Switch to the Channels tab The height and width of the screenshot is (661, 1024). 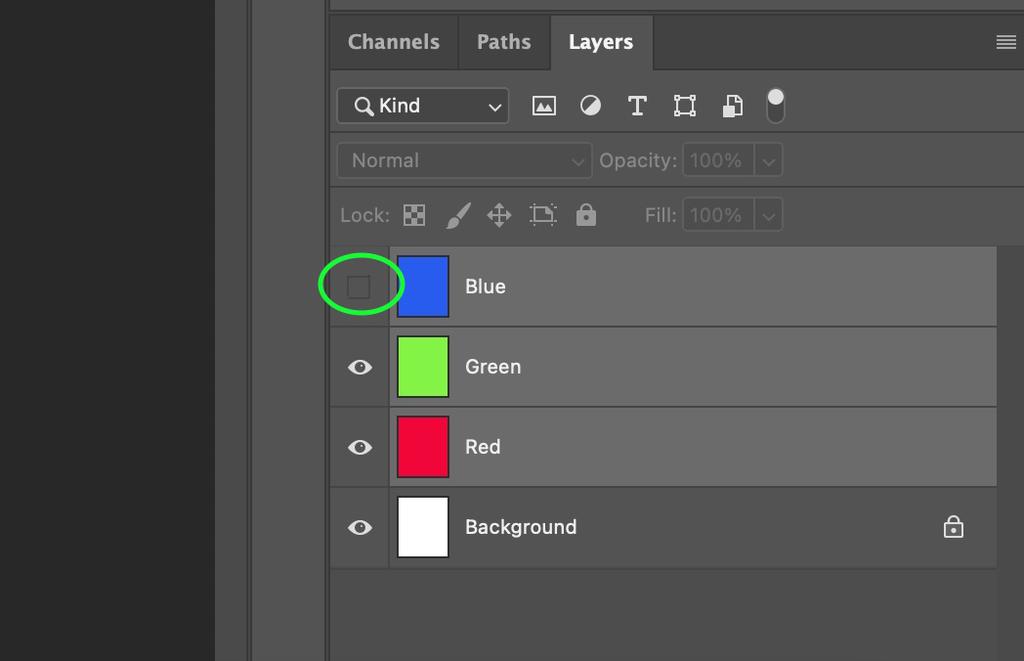coord(394,42)
